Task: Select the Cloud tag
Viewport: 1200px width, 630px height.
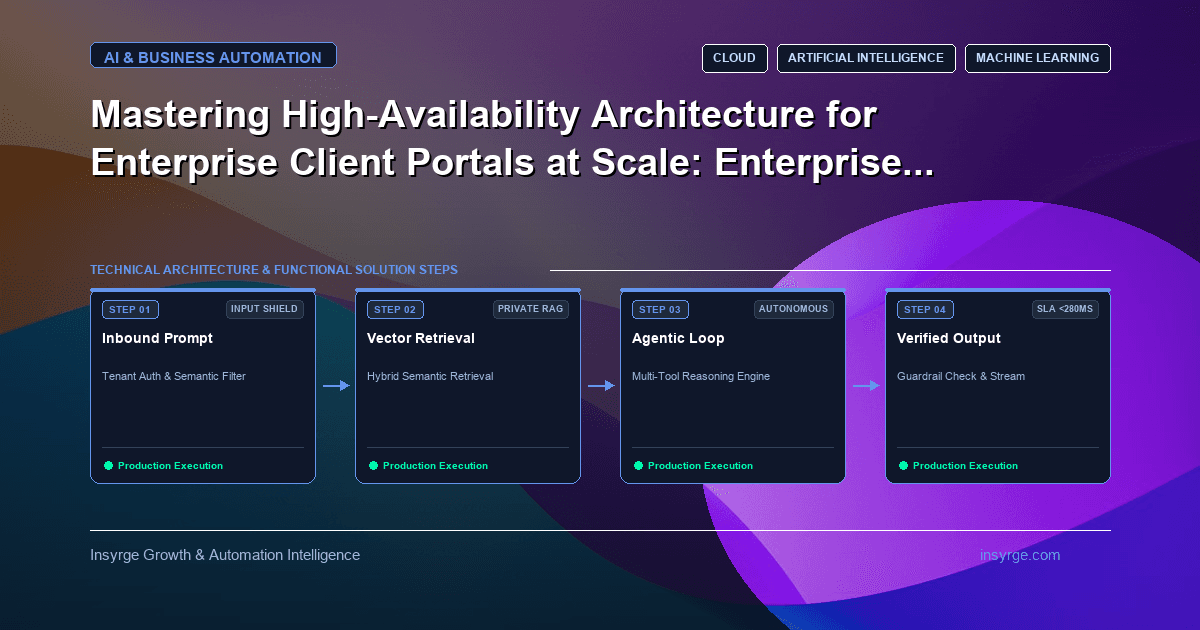Action: (734, 58)
